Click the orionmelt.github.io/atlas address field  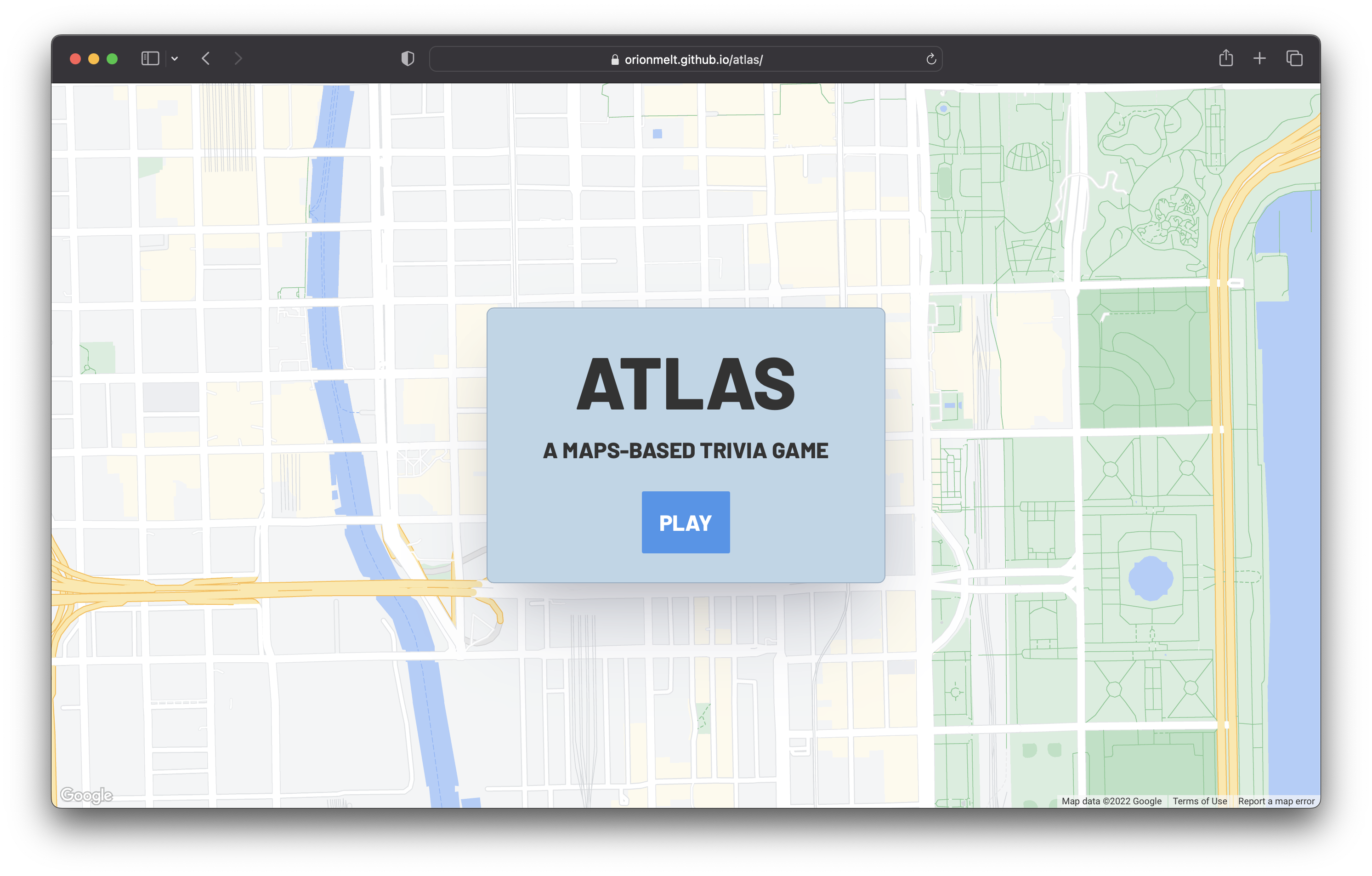[693, 59]
